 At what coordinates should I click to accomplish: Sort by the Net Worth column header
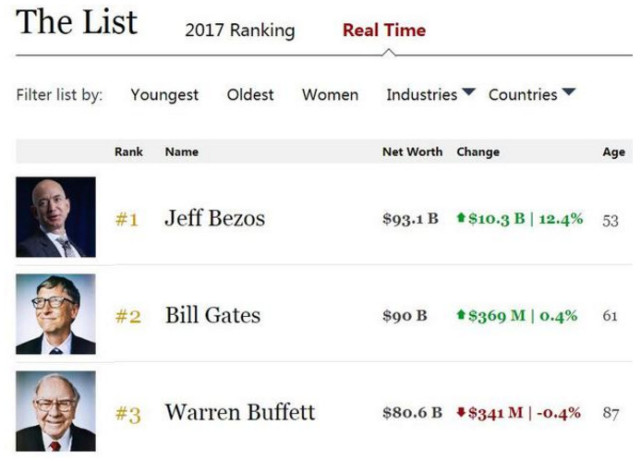(412, 152)
